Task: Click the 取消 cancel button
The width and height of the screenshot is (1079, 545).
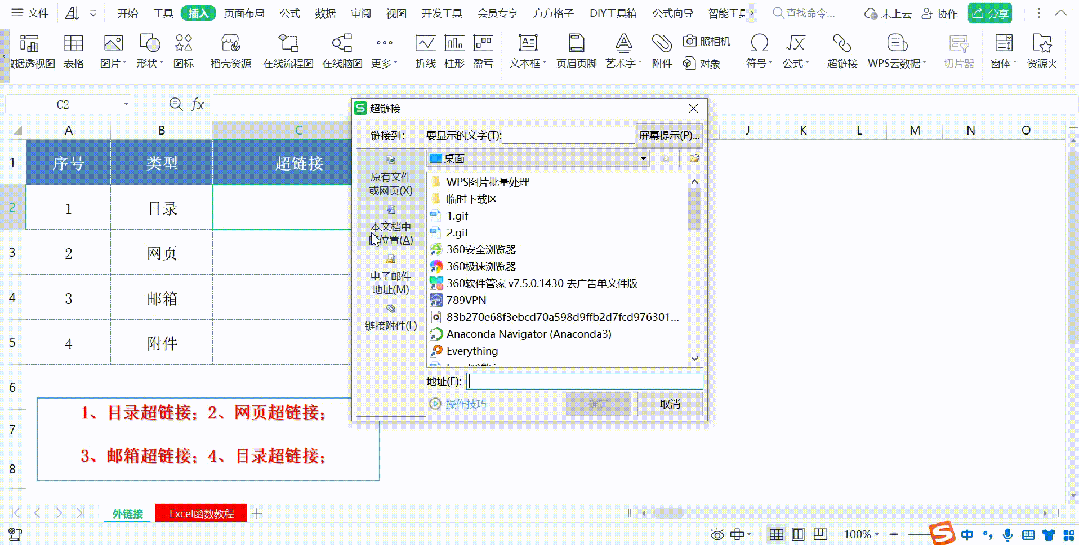Action: (670, 404)
